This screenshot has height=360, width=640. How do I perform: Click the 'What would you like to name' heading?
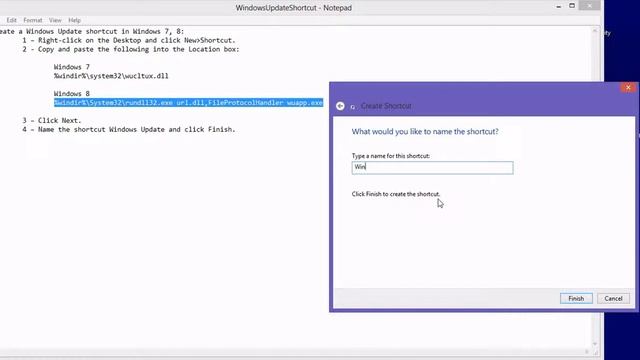pyautogui.click(x=425, y=131)
